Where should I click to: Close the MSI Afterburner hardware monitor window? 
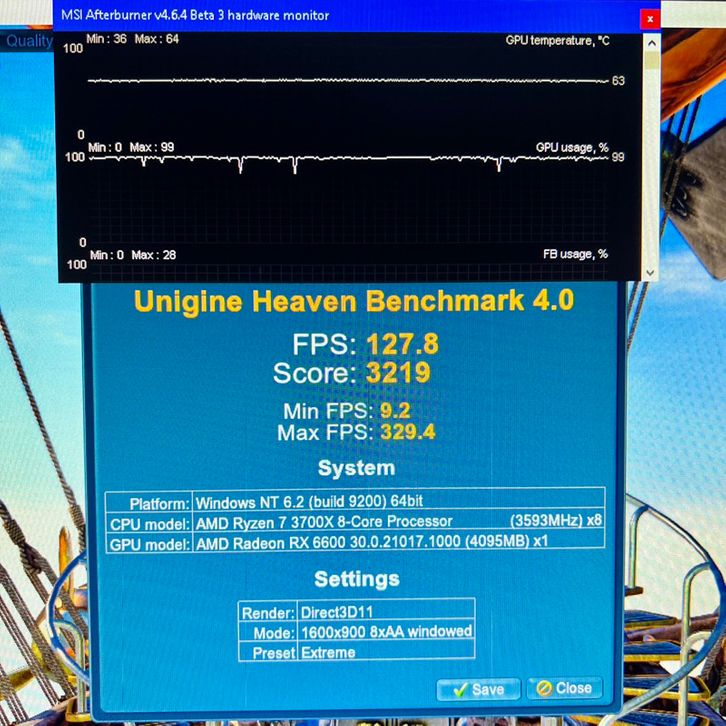(x=650, y=17)
